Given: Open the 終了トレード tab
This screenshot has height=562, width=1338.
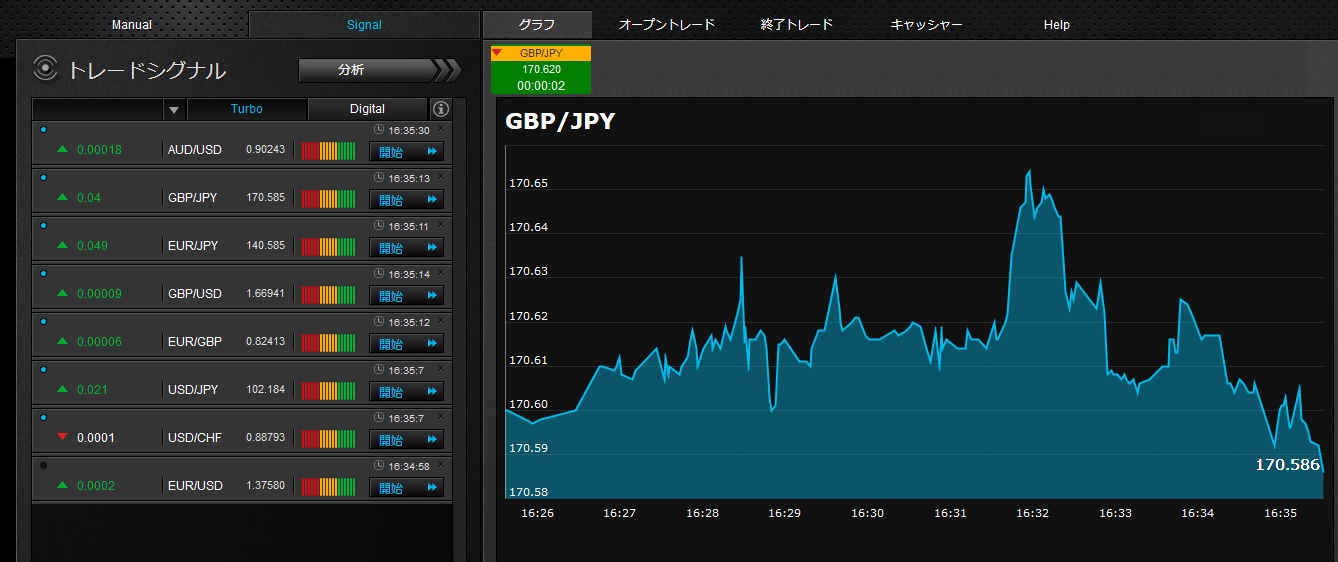Looking at the screenshot, I should point(796,25).
